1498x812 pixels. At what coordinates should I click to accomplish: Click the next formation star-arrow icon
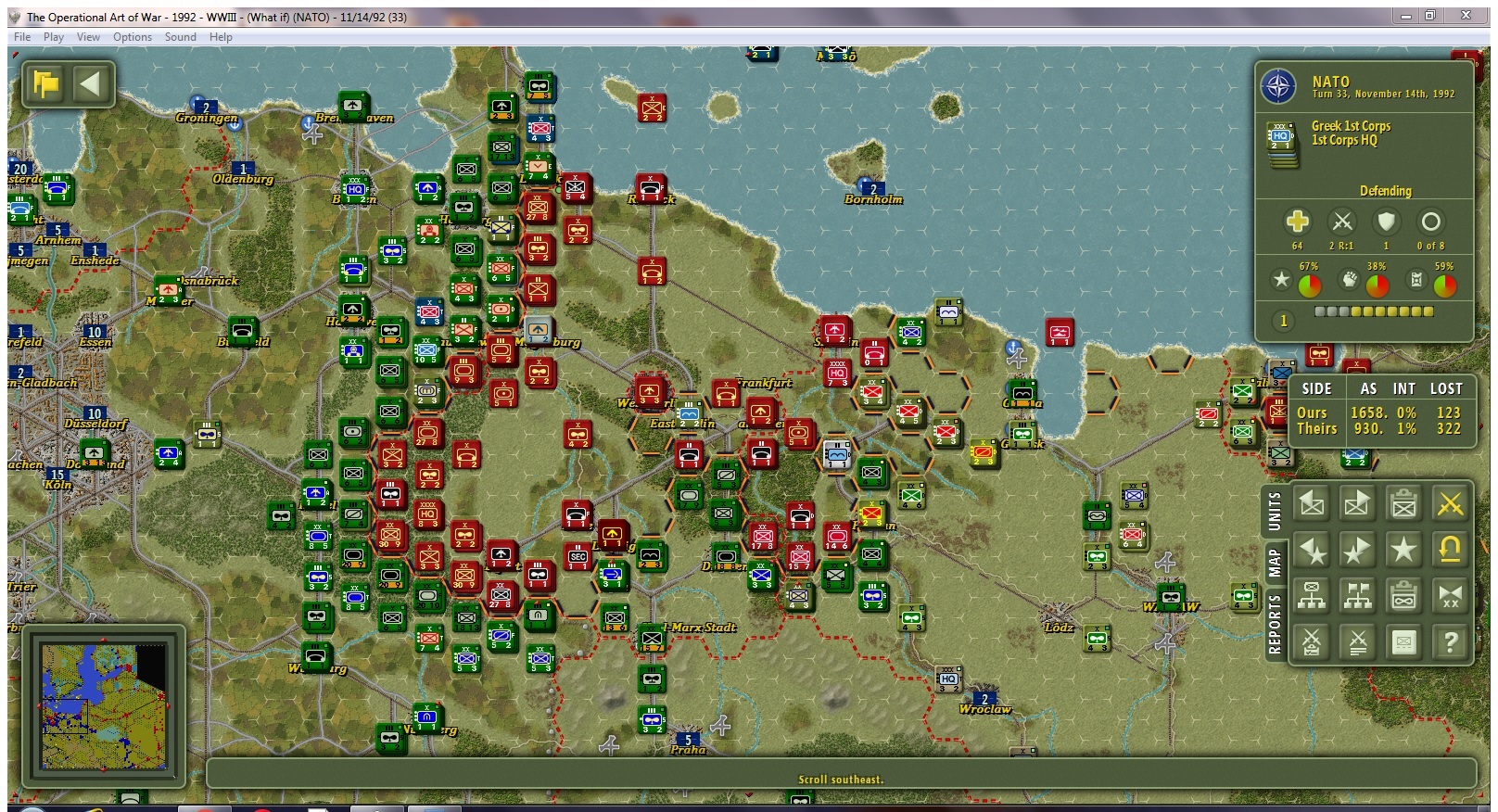click(x=1357, y=550)
